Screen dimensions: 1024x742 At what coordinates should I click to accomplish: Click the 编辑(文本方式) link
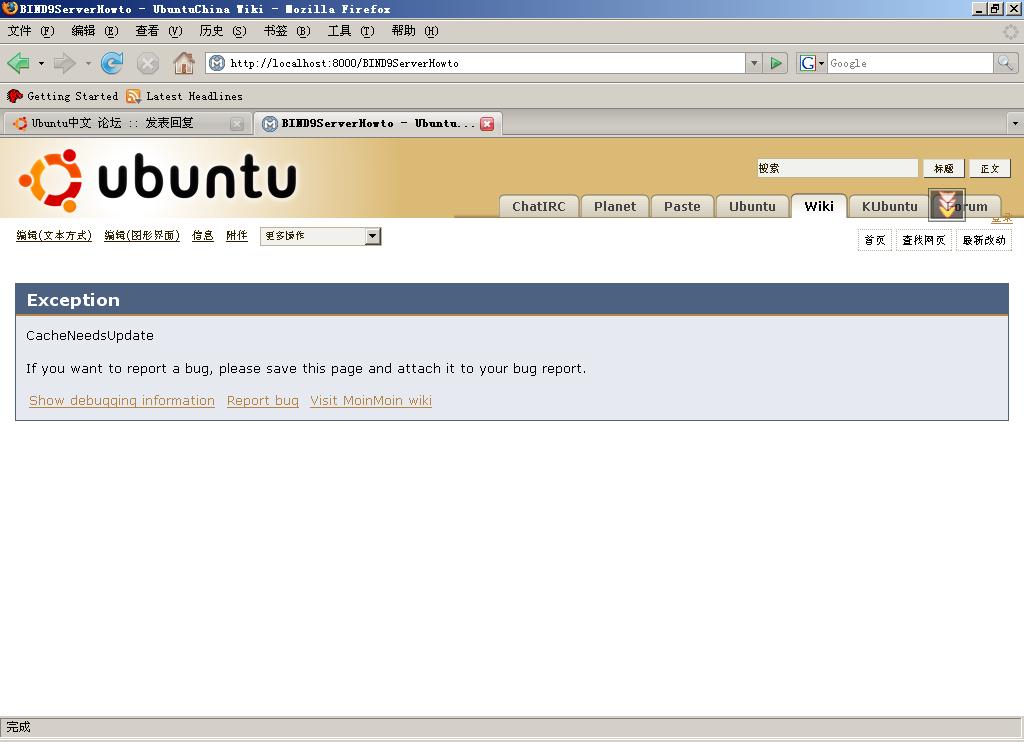(x=54, y=236)
